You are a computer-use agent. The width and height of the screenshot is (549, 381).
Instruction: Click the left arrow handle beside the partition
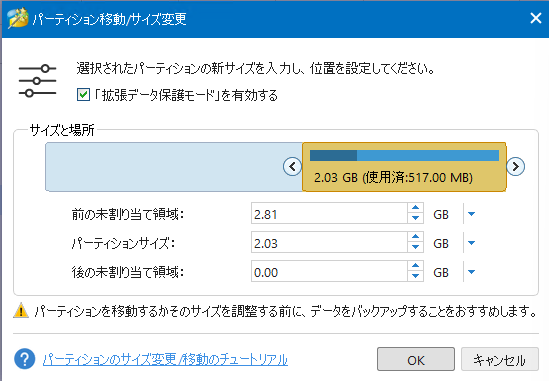tap(292, 166)
